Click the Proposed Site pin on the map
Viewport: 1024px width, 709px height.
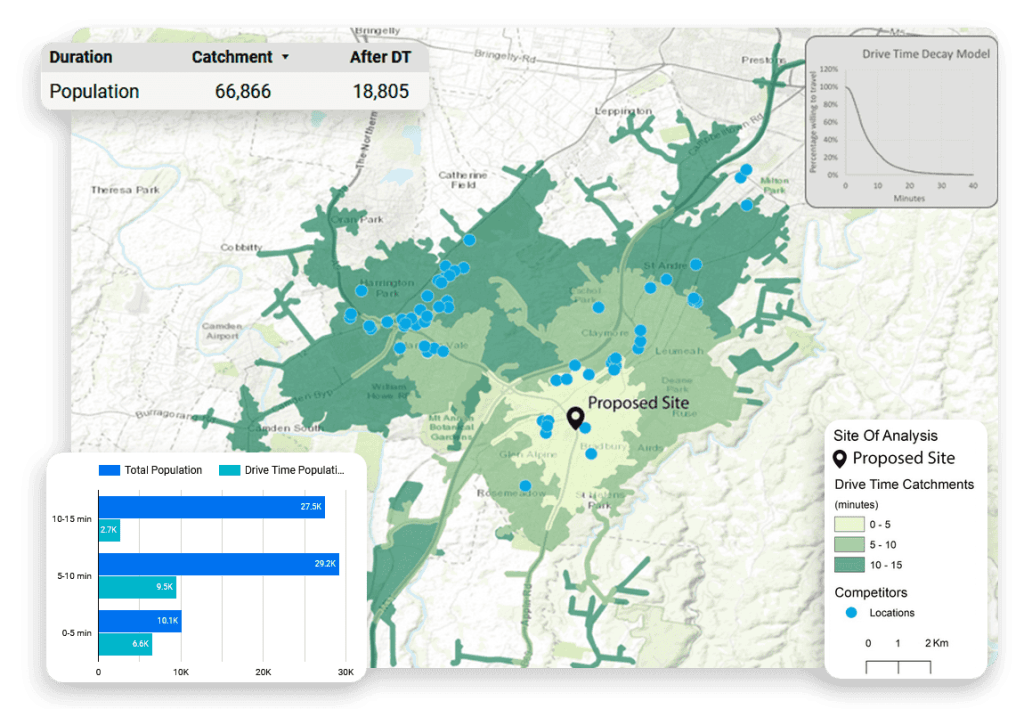click(x=574, y=417)
